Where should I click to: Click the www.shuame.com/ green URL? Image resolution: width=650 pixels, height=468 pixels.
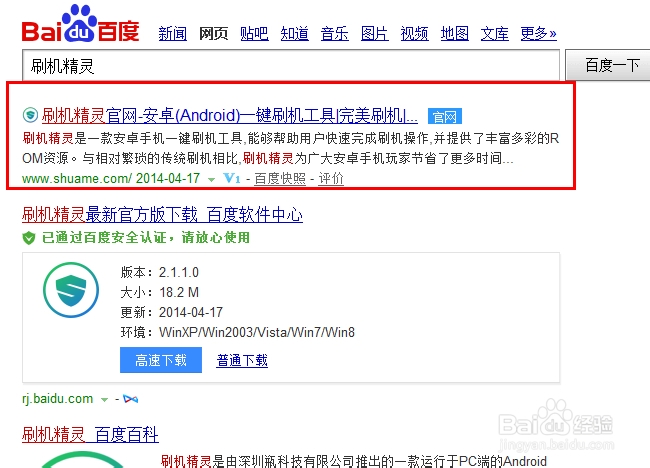pos(77,179)
